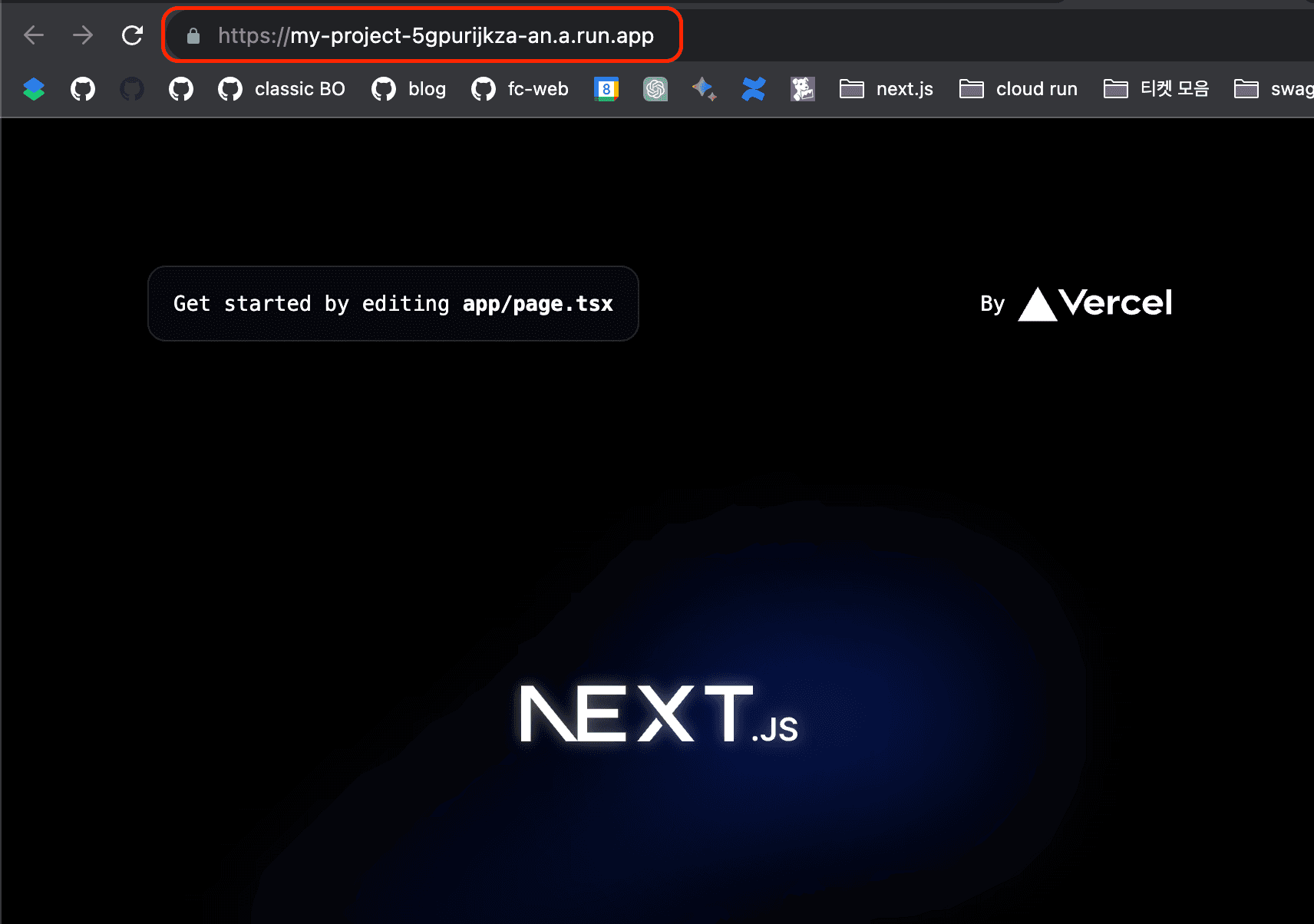Open the Gemini sparkle bookmark

click(704, 89)
